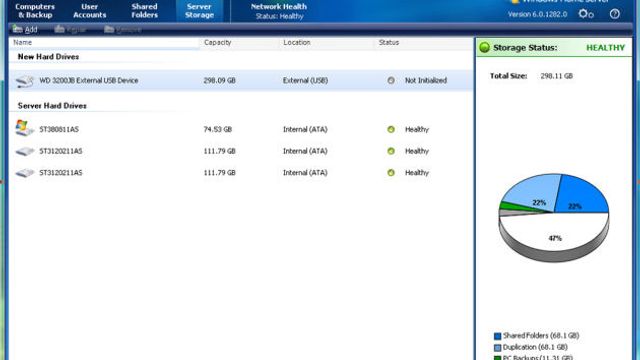Open the Shared Folders tab
640x360 pixels.
[x=144, y=11]
